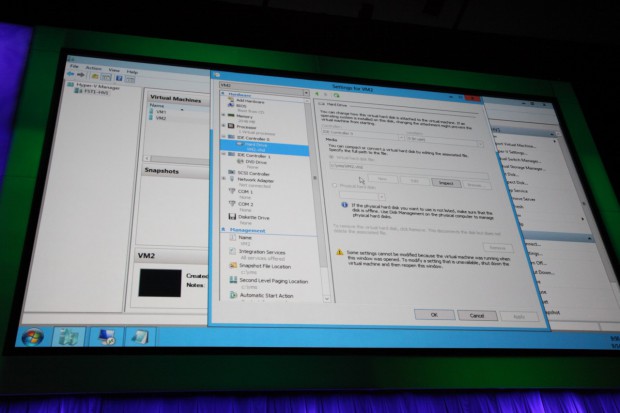Click the Inspect button
This screenshot has width=620, height=413.
[446, 182]
